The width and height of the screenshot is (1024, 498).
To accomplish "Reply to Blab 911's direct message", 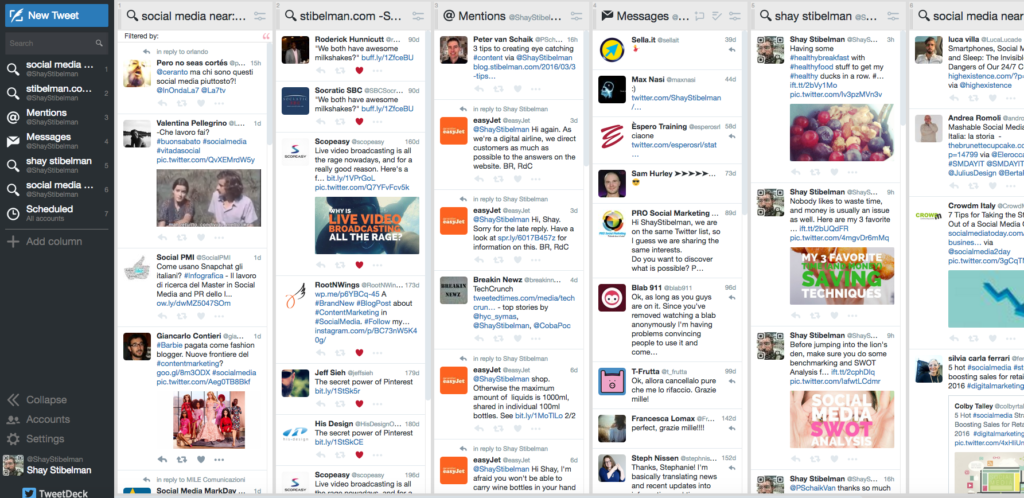I will coord(733,298).
